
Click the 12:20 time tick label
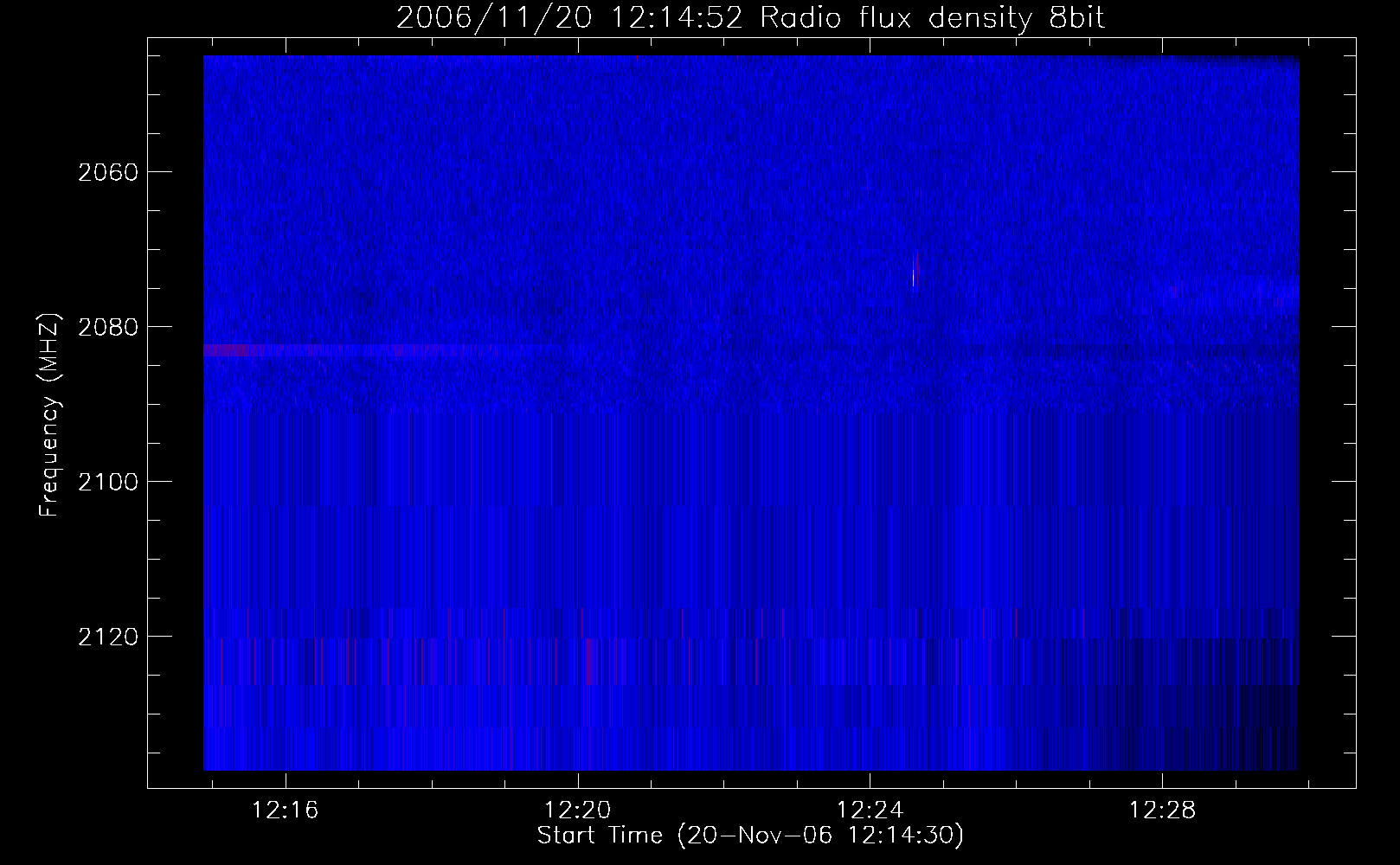coord(578,811)
